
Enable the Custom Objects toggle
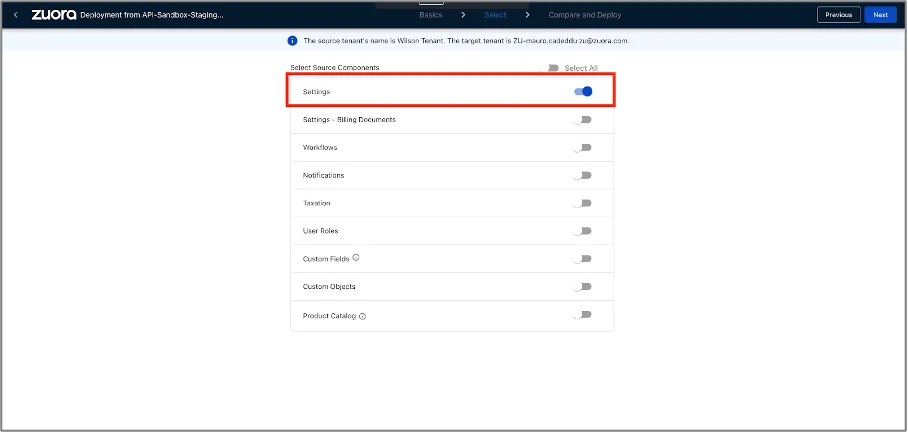tap(582, 287)
